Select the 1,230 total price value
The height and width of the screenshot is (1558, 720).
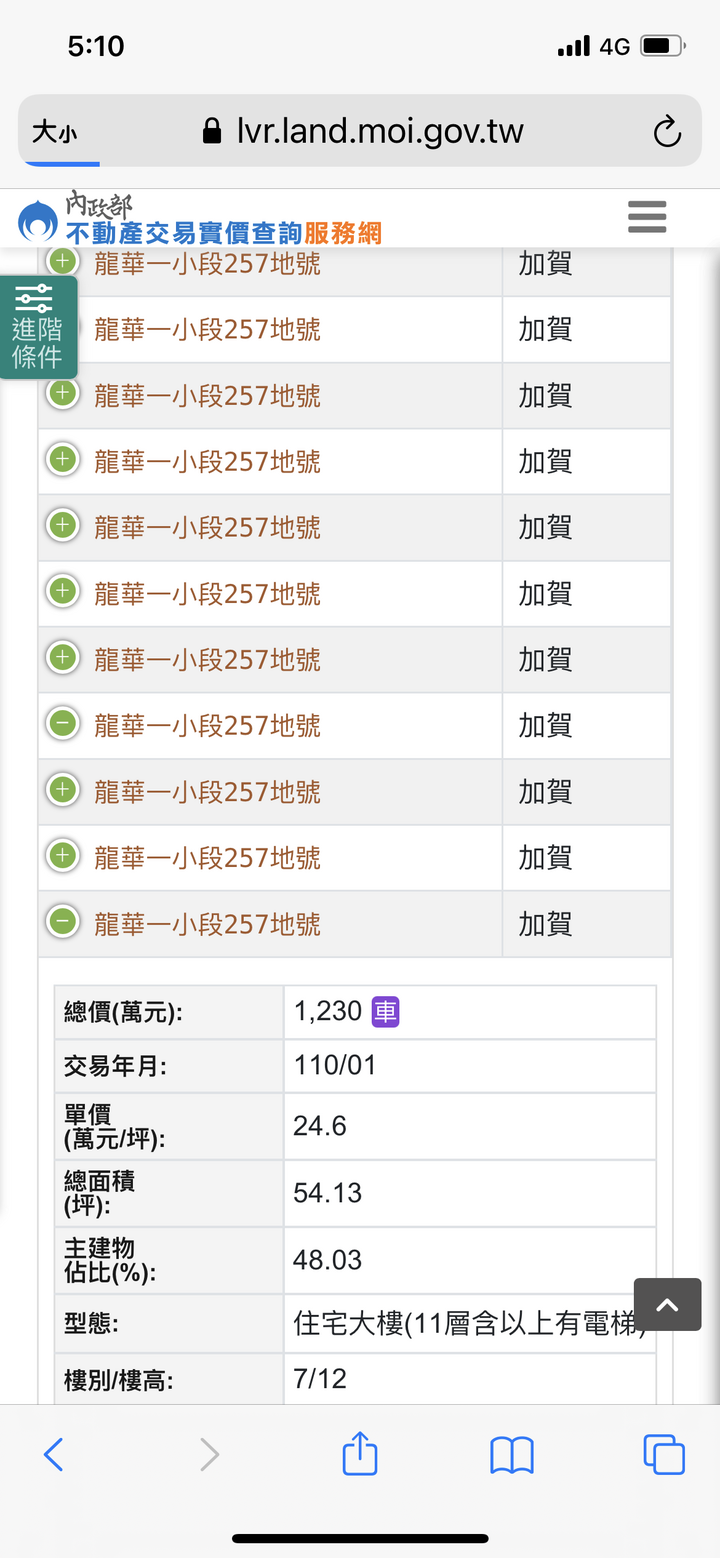point(328,1011)
